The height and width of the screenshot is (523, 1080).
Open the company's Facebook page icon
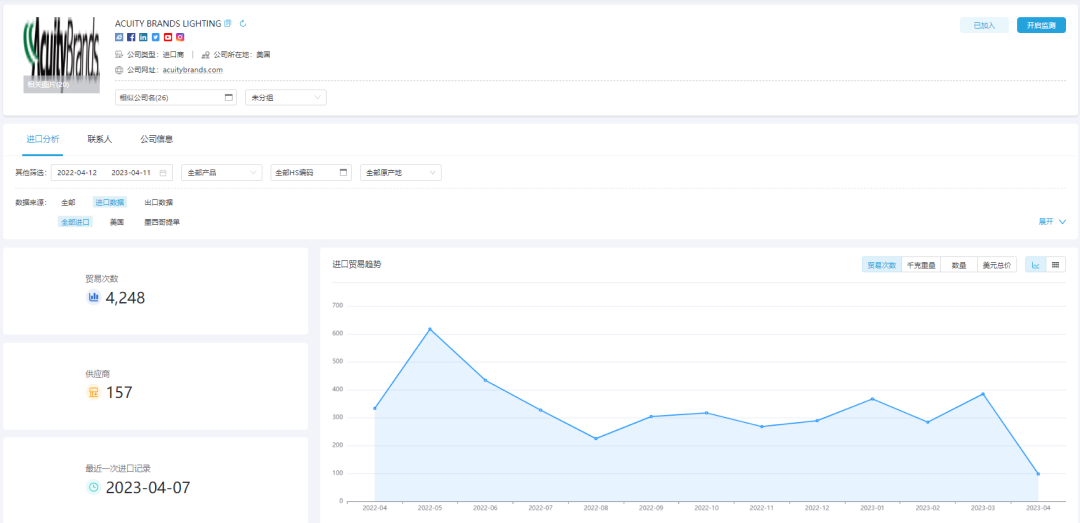pyautogui.click(x=131, y=37)
